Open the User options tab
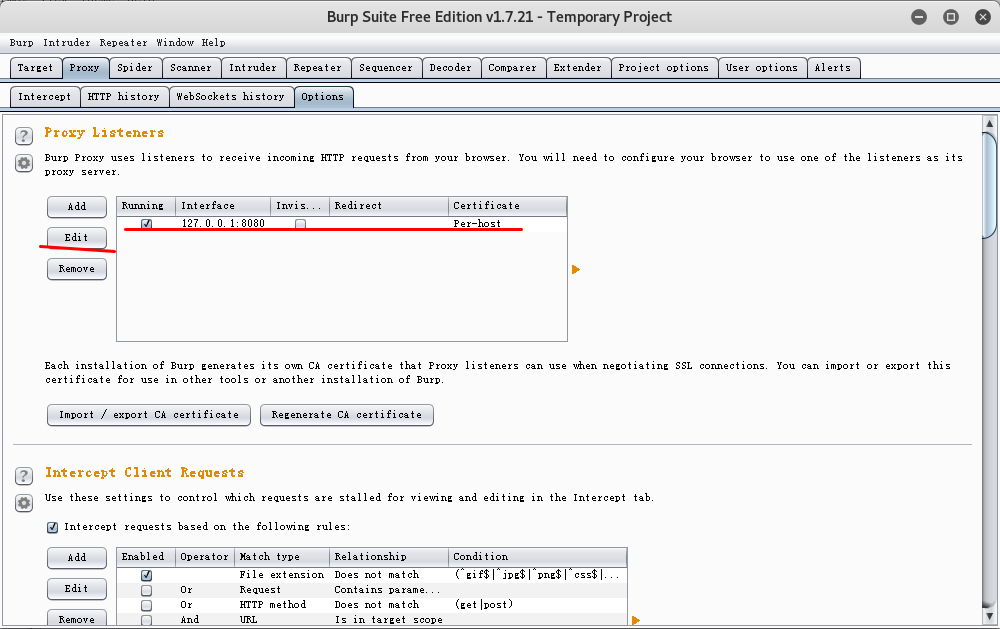The image size is (1000, 629). pyautogui.click(x=762, y=68)
